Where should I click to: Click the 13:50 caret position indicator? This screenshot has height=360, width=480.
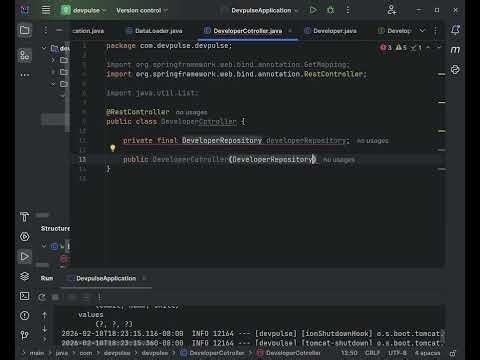pyautogui.click(x=349, y=353)
